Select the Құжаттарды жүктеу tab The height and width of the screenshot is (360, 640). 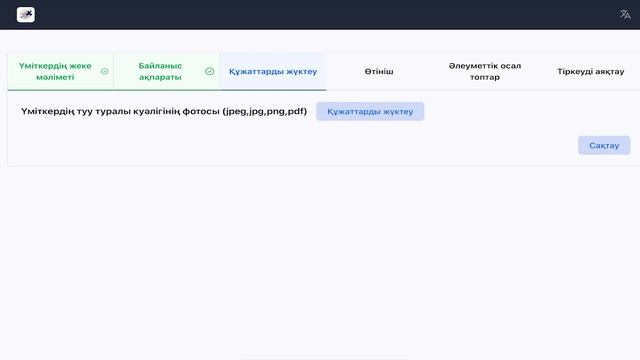click(x=273, y=71)
